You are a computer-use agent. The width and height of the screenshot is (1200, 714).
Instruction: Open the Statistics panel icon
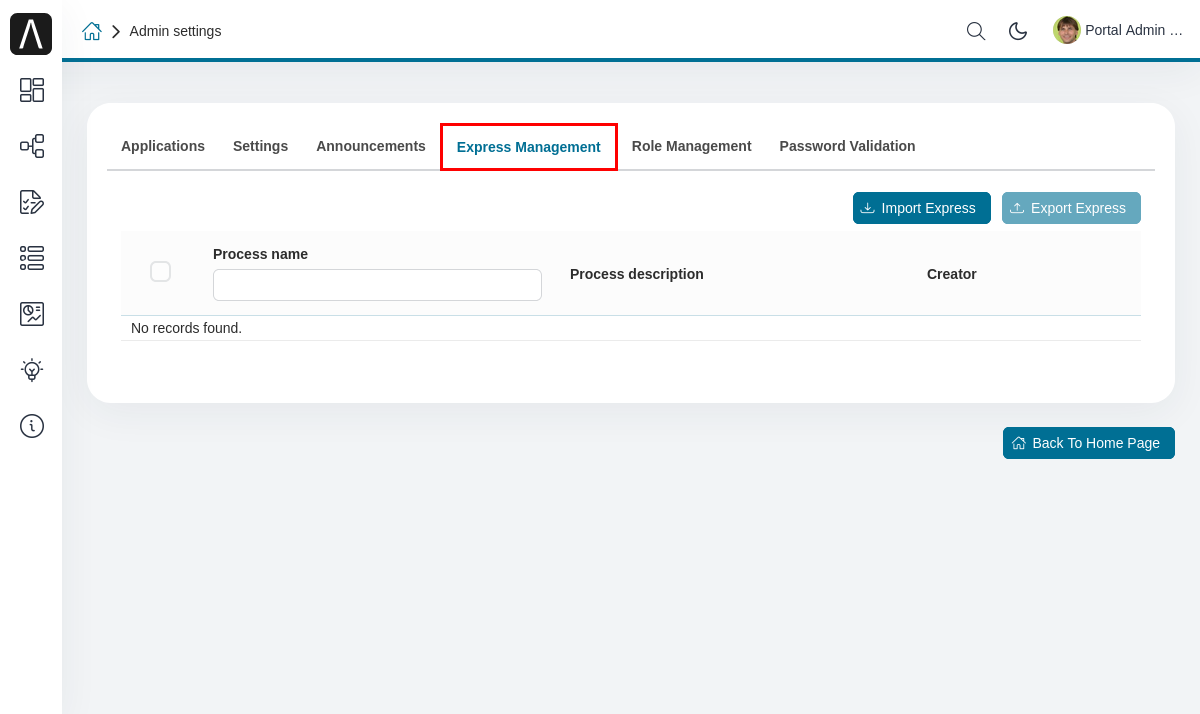pos(31,313)
